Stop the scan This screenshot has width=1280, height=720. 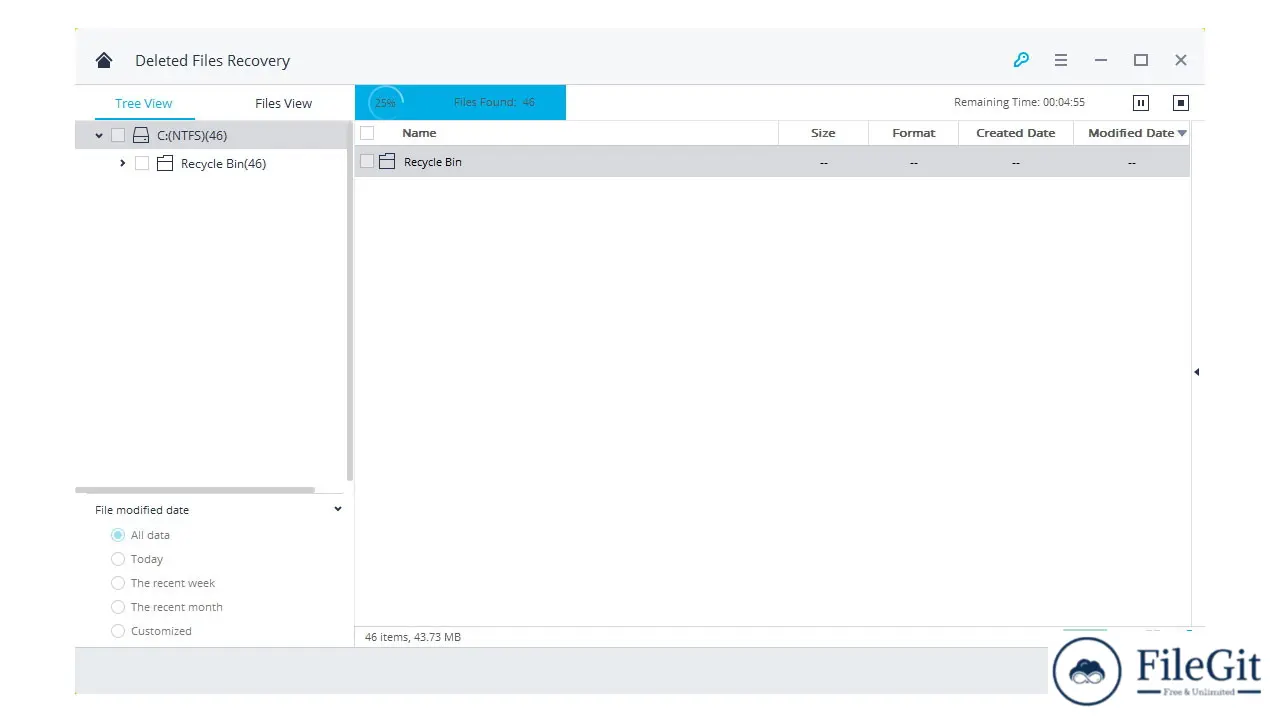click(1181, 102)
